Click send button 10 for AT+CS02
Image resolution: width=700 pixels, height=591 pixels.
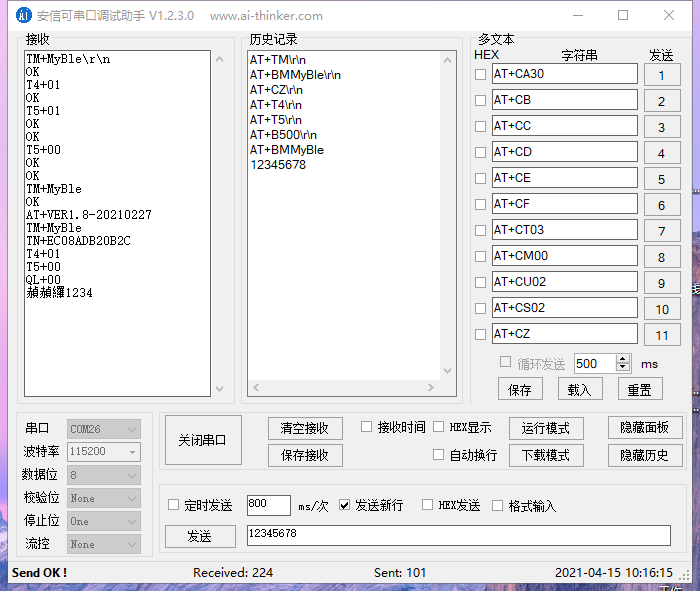pyautogui.click(x=662, y=309)
